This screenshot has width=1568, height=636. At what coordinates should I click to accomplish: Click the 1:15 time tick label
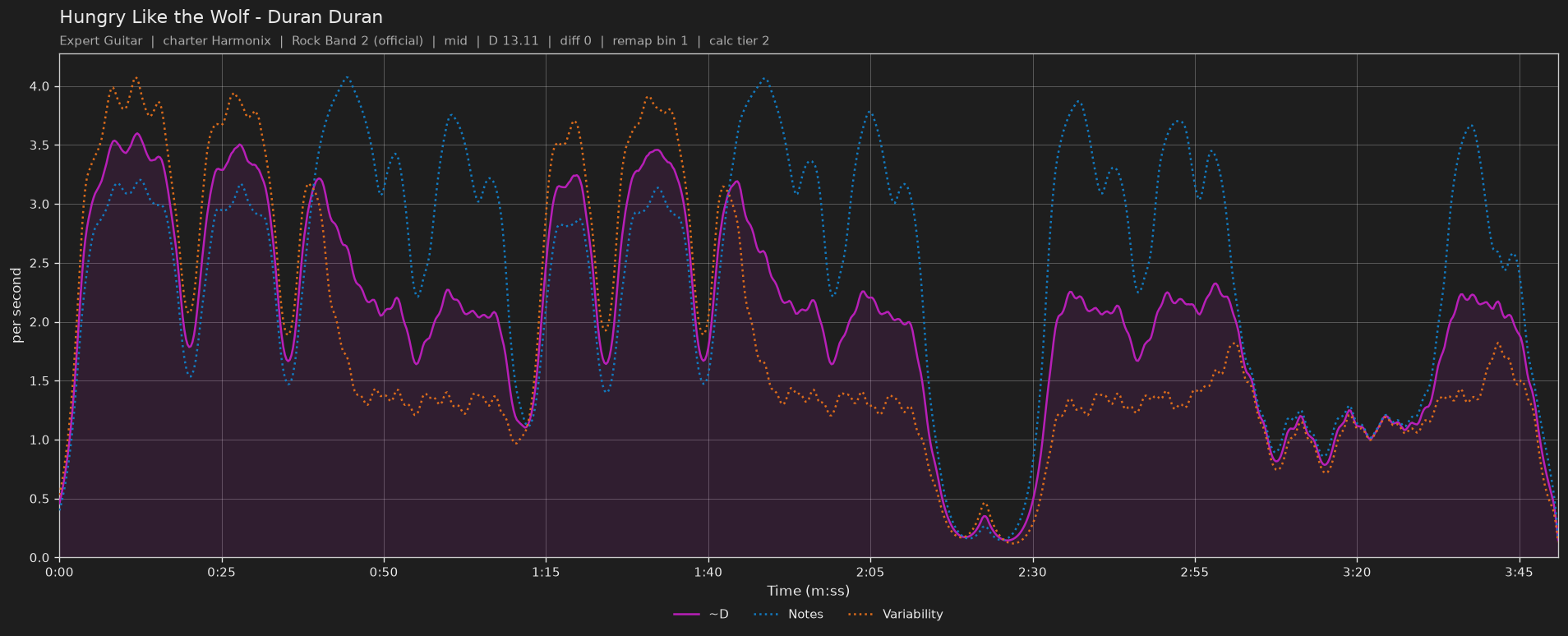(546, 572)
